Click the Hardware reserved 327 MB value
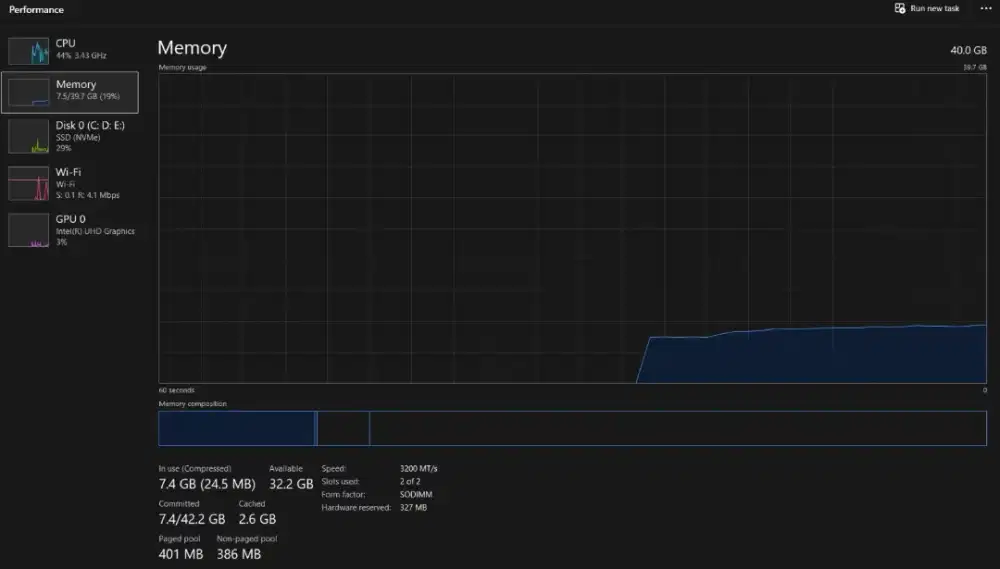The image size is (1000, 569). (413, 507)
